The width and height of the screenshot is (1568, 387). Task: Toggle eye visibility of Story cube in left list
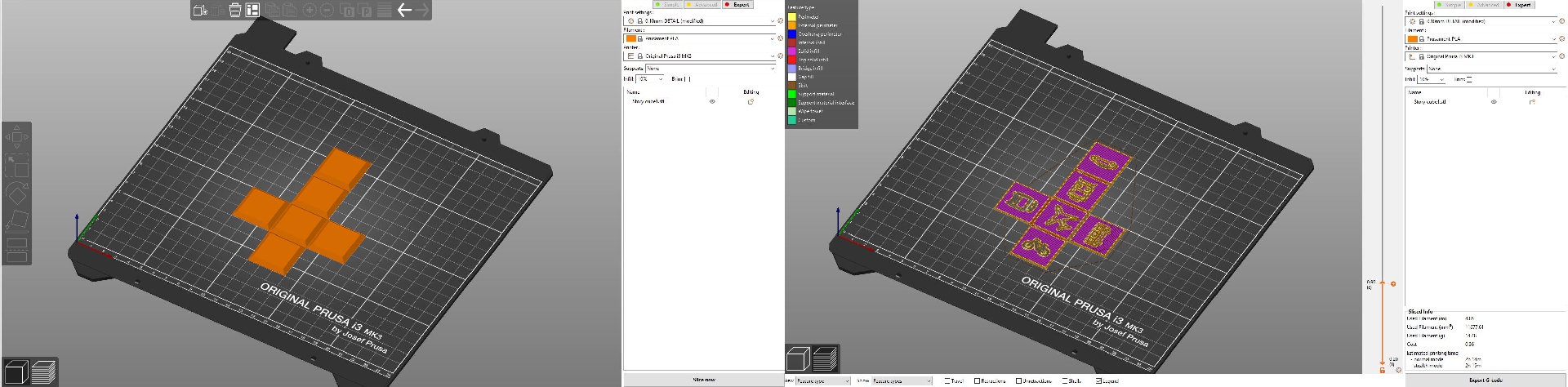tap(712, 102)
